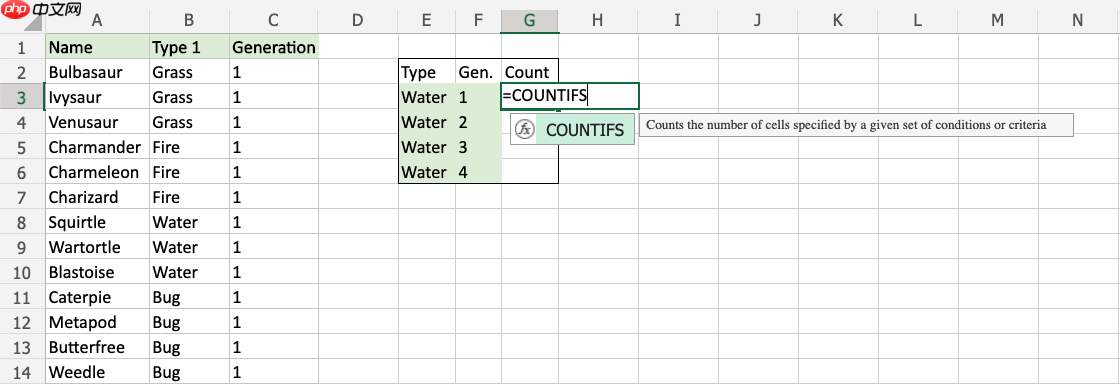Image resolution: width=1120 pixels, height=384 pixels.
Task: Select highlighted row 3 header
Action: [x=22, y=97]
